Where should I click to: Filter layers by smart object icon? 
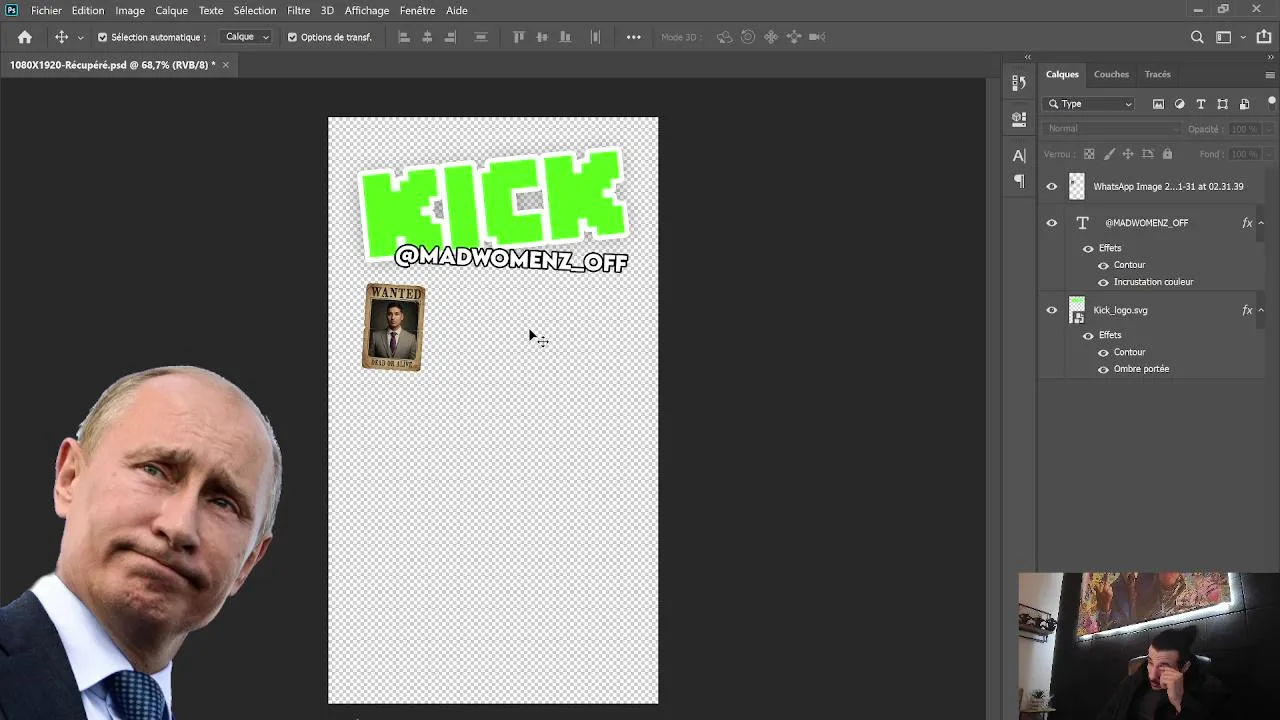click(x=1244, y=104)
